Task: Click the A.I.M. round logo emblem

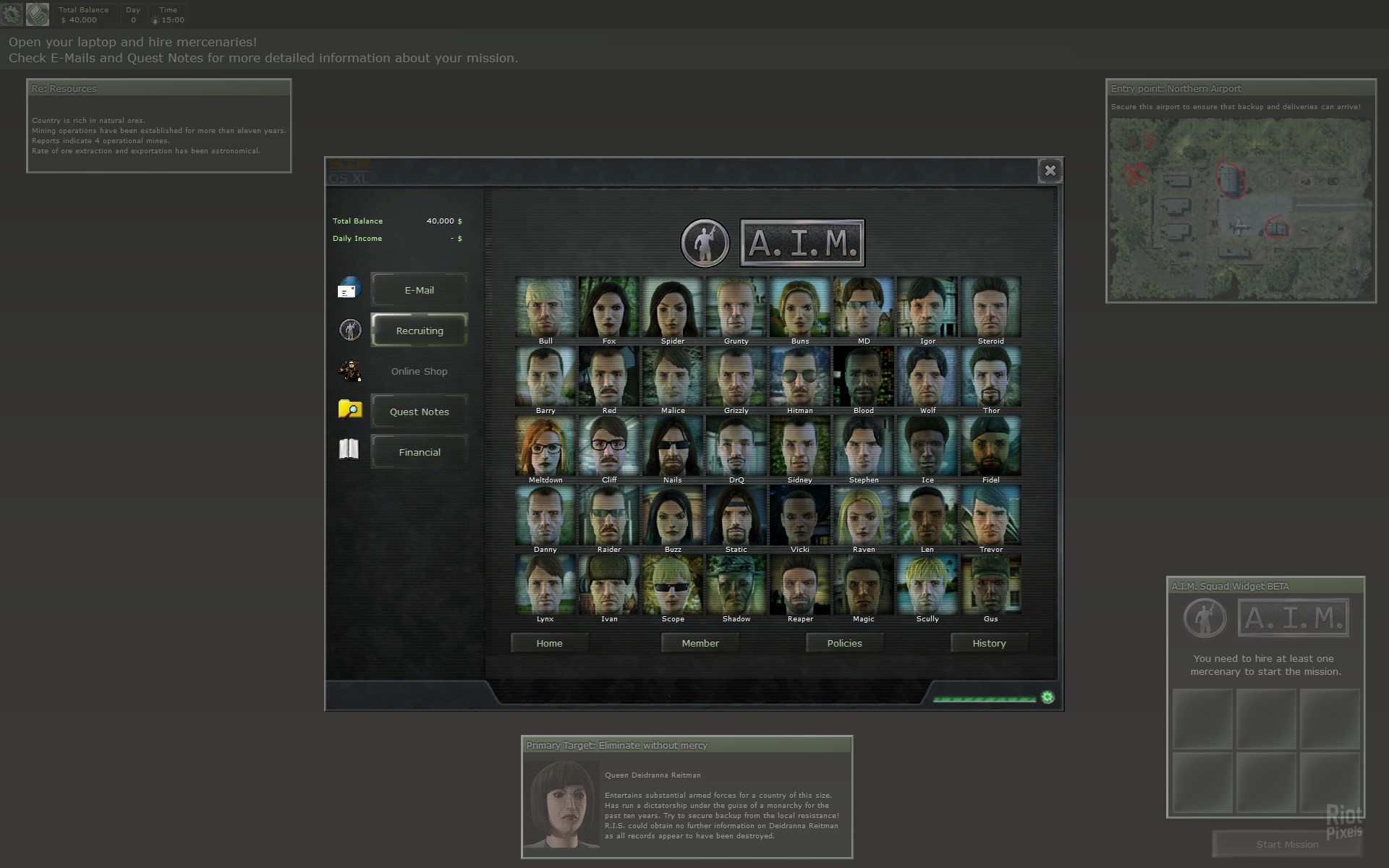Action: pyautogui.click(x=705, y=243)
